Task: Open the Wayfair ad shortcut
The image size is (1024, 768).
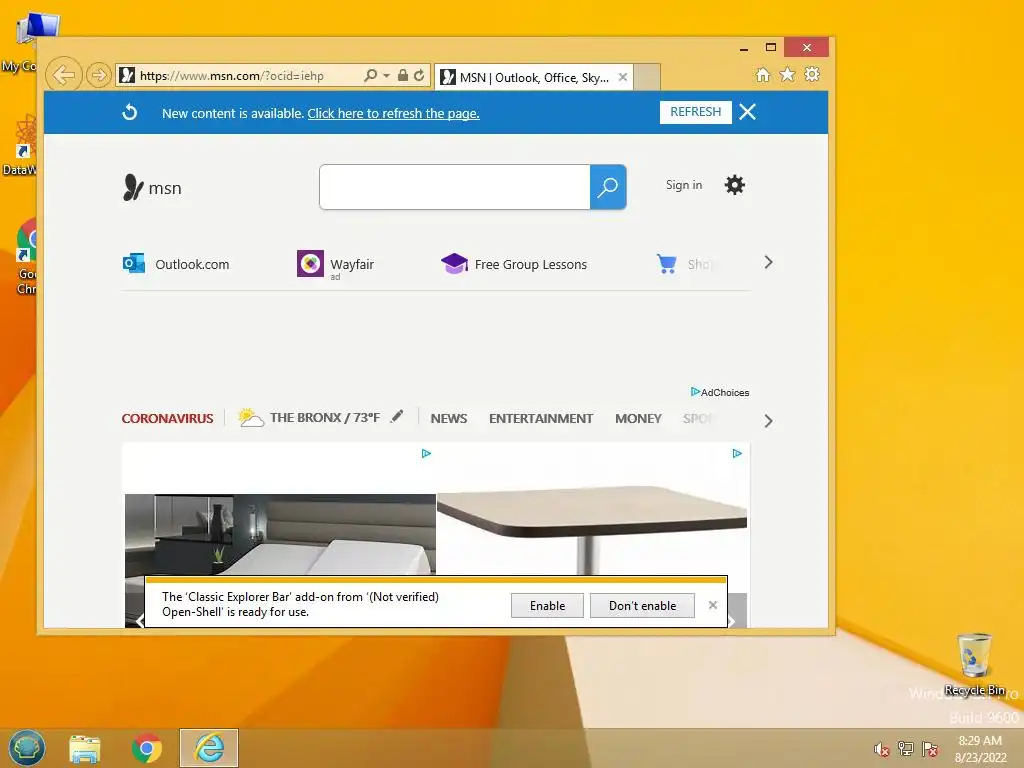Action: [336, 264]
